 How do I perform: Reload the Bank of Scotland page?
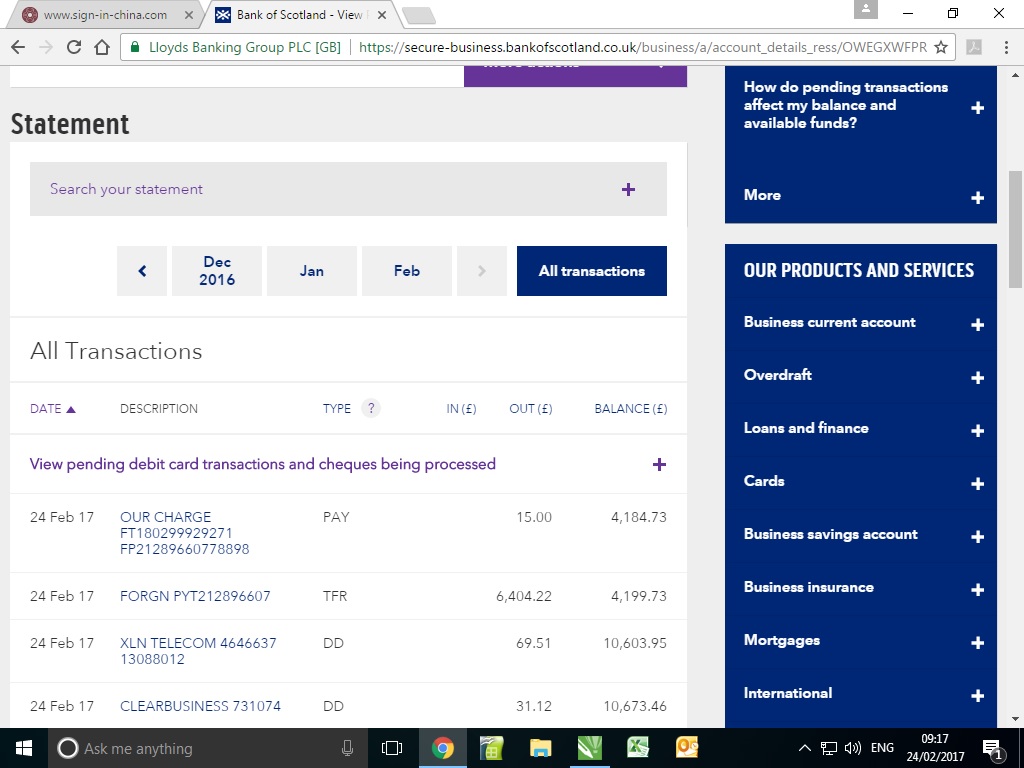(74, 47)
